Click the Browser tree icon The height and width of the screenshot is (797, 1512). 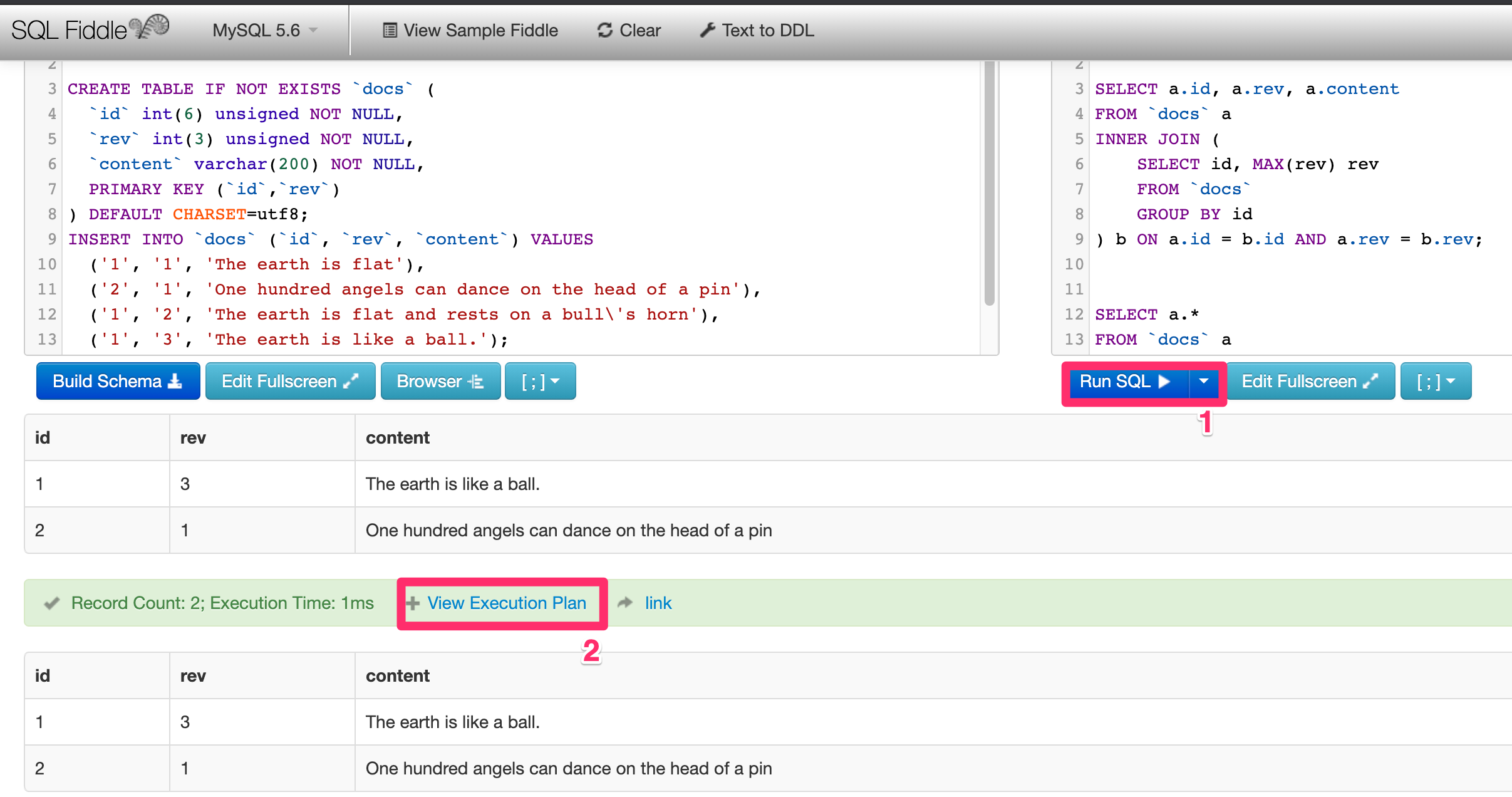click(476, 381)
